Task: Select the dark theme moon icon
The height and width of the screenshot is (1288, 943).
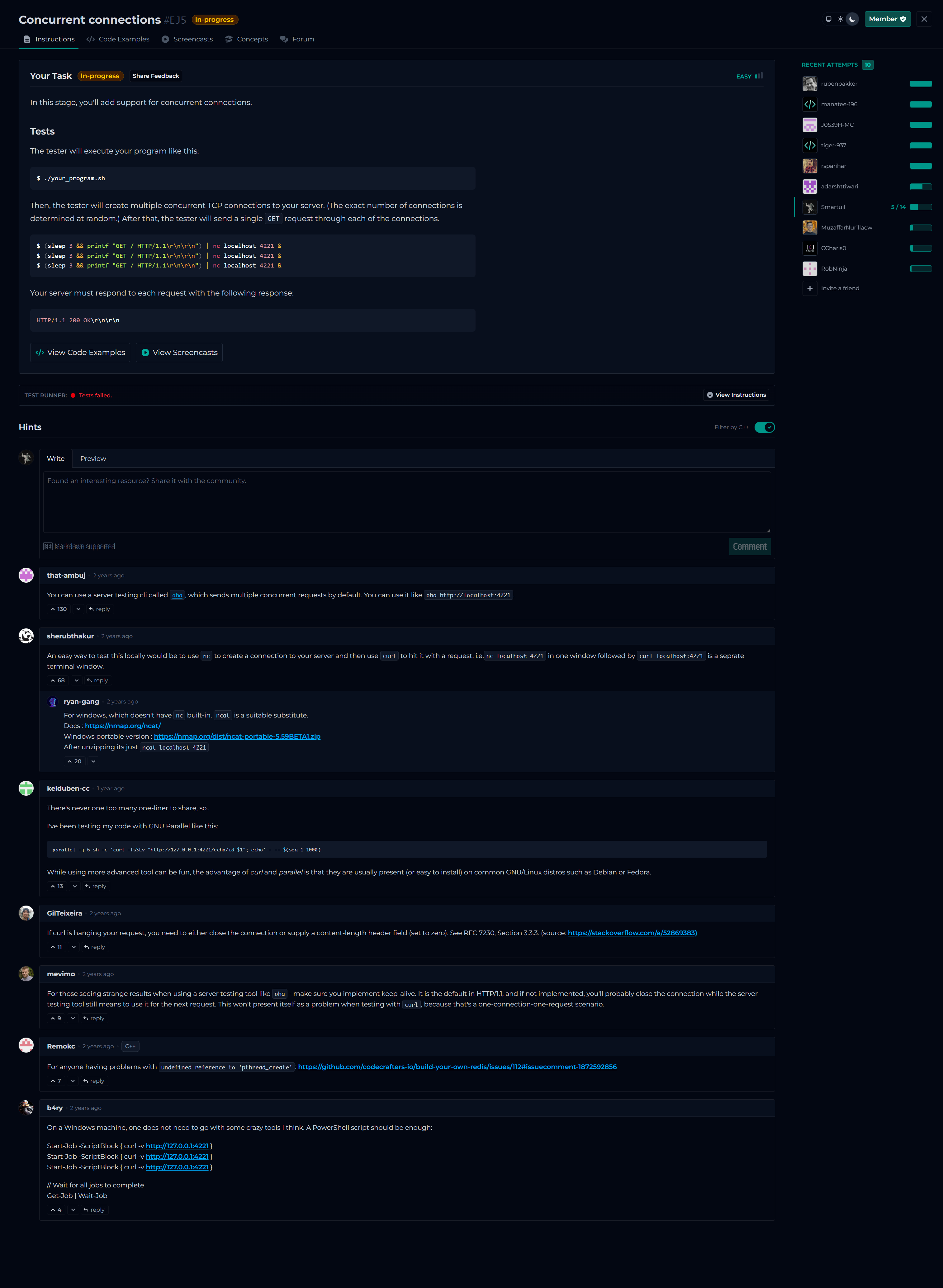Action: [x=852, y=19]
